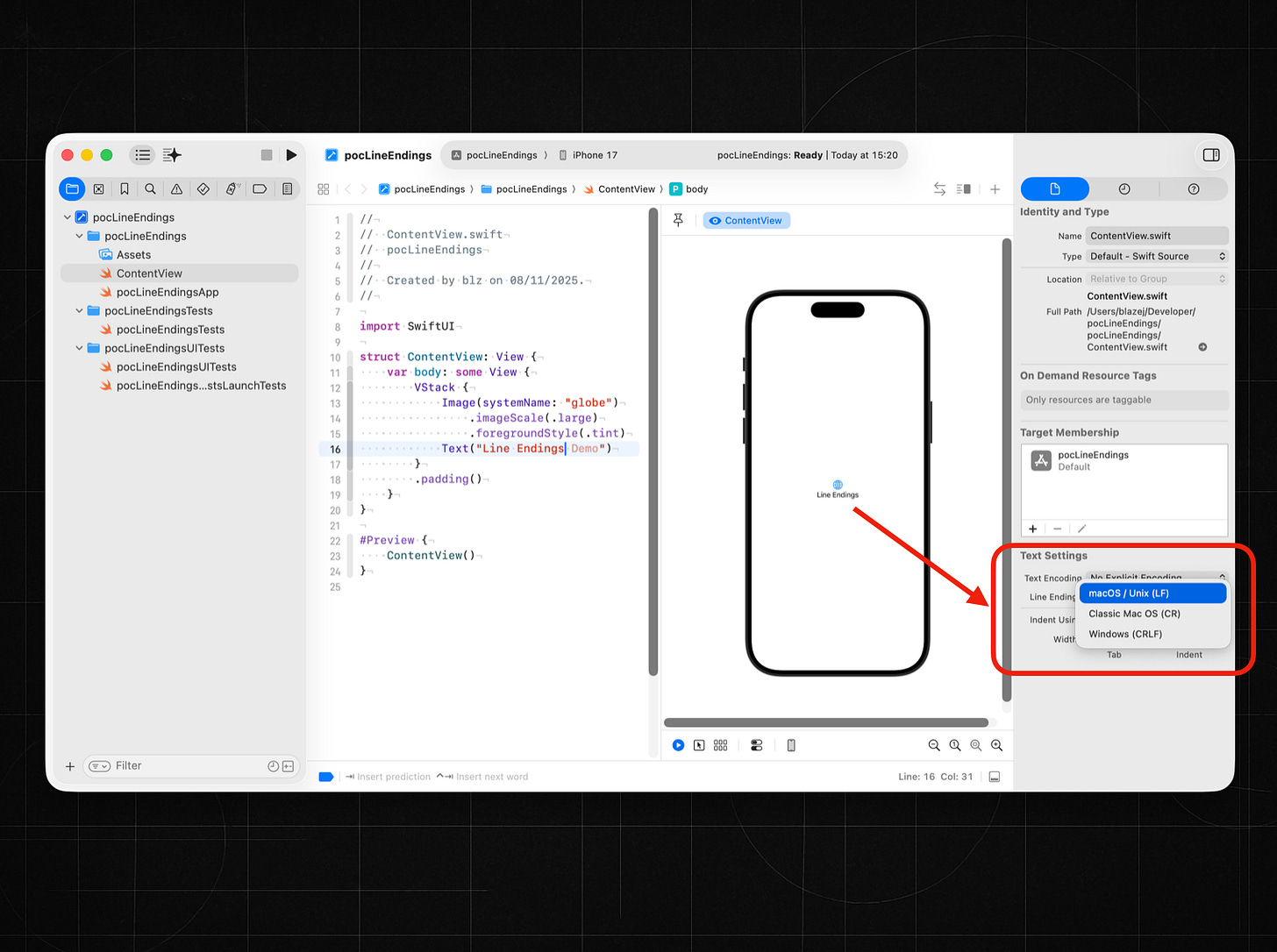Select the Assets item in navigator
Viewport: 1277px width, 952px height.
[x=133, y=255]
